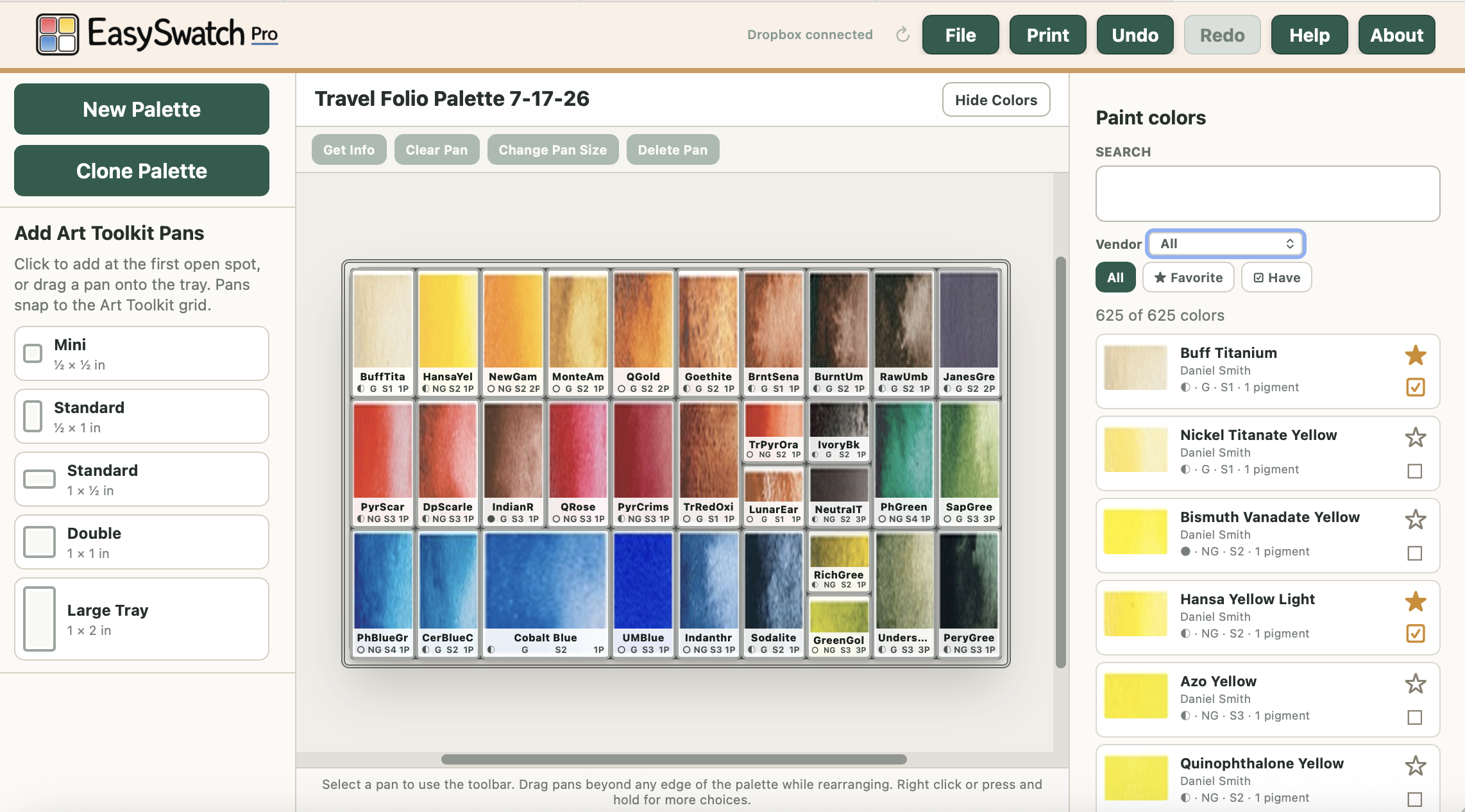
Task: Select the PyrScar pan in the palette
Action: [x=383, y=463]
